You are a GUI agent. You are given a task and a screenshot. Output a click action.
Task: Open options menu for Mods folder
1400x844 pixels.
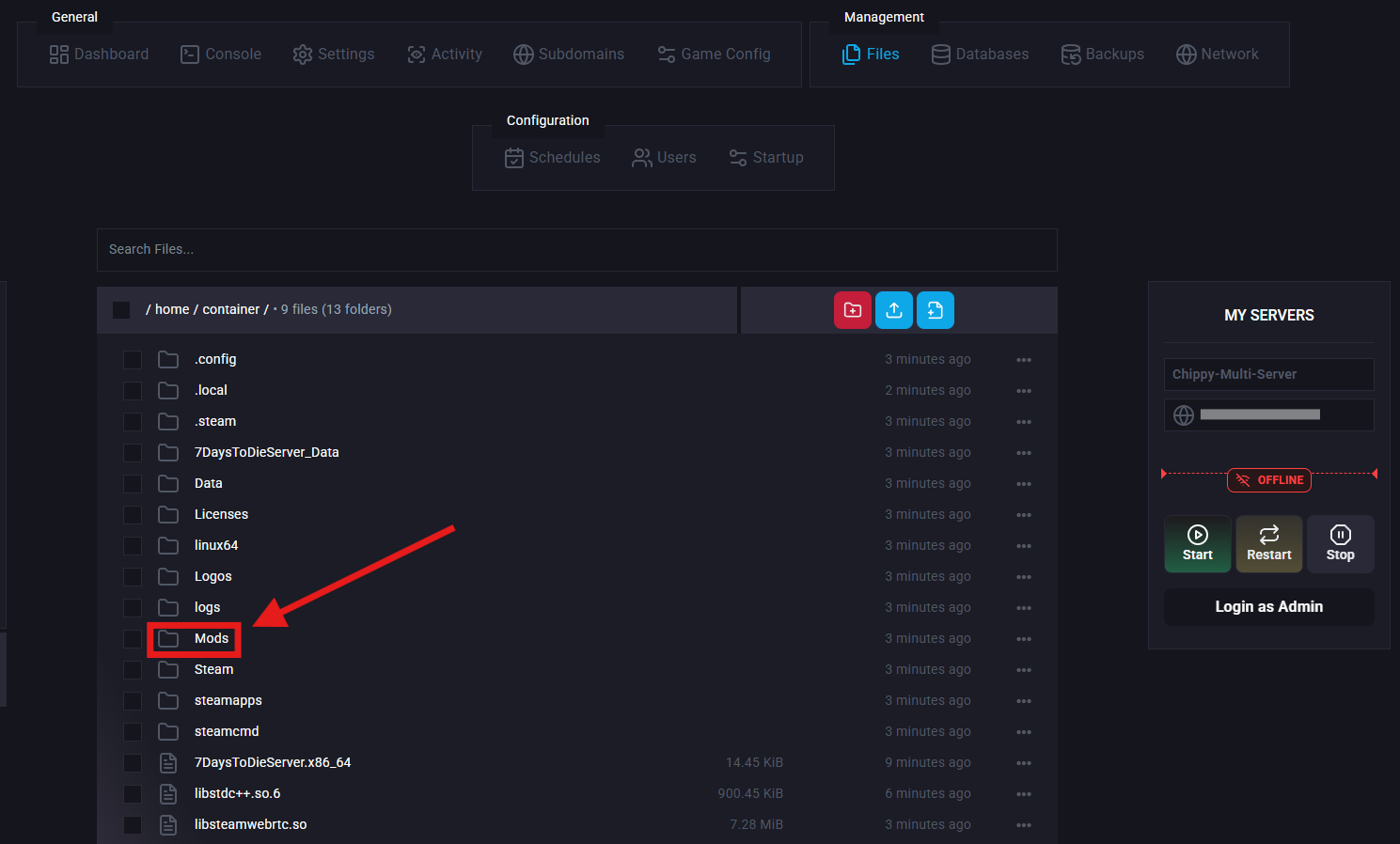pos(1024,639)
